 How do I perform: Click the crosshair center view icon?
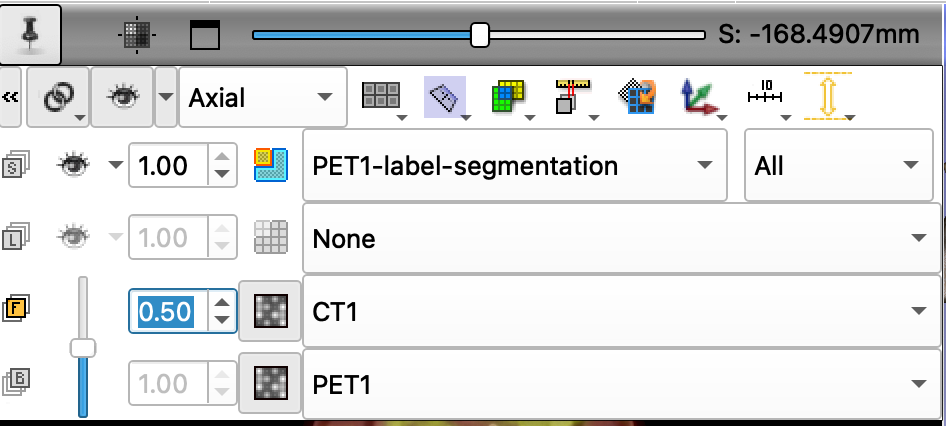coord(137,36)
